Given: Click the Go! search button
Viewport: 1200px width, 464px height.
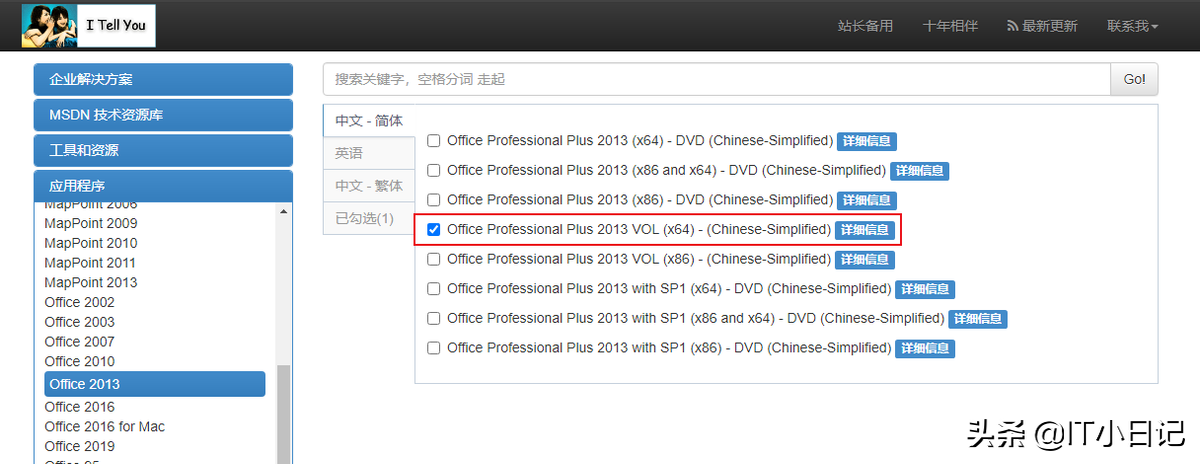Looking at the screenshot, I should click(x=1134, y=79).
